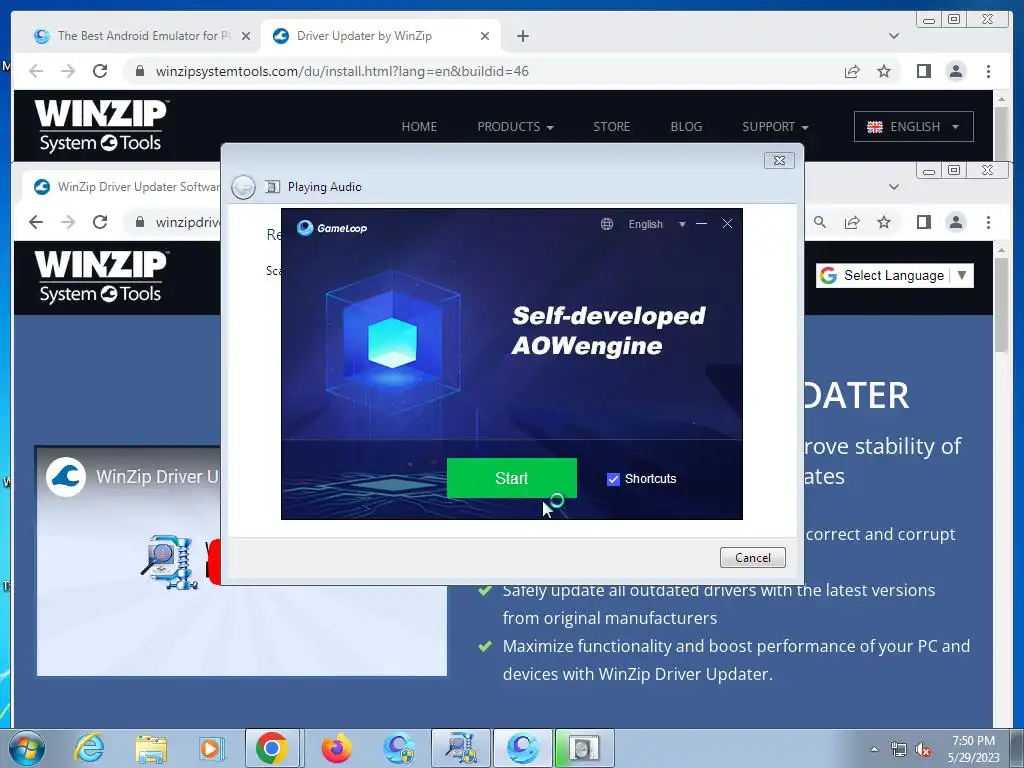Click the GameLoop logo icon
This screenshot has height=768, width=1024.
pos(305,227)
